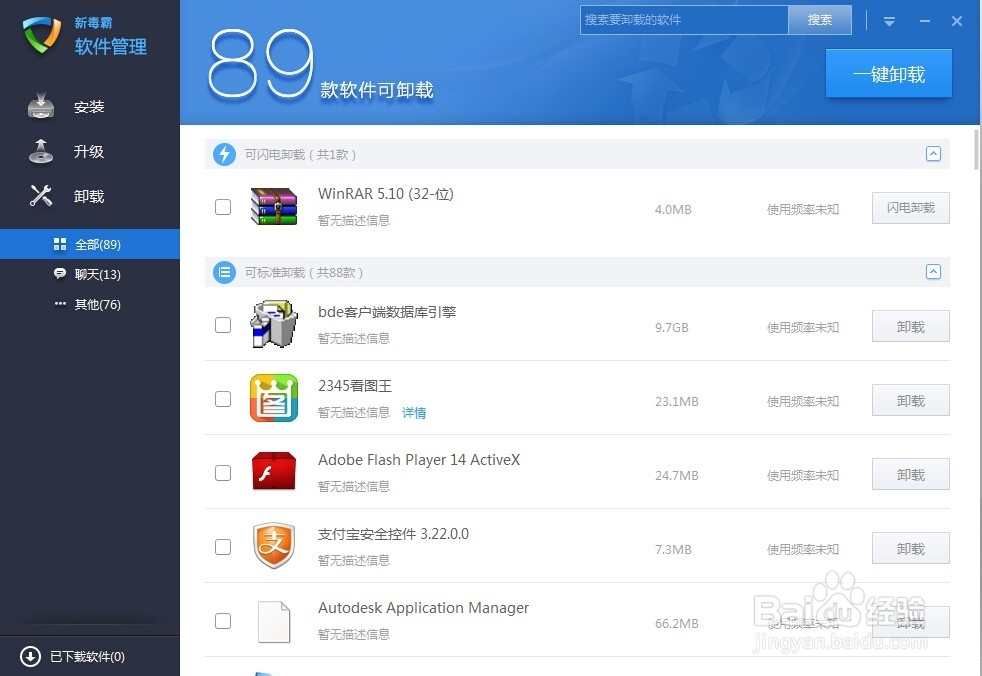Select the 聊天(13) category
Screen dimensions: 982x676
pos(90,274)
